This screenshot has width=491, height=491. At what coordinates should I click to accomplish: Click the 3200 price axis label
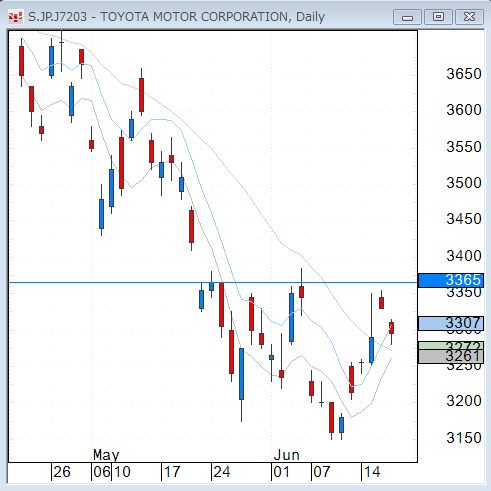click(464, 401)
